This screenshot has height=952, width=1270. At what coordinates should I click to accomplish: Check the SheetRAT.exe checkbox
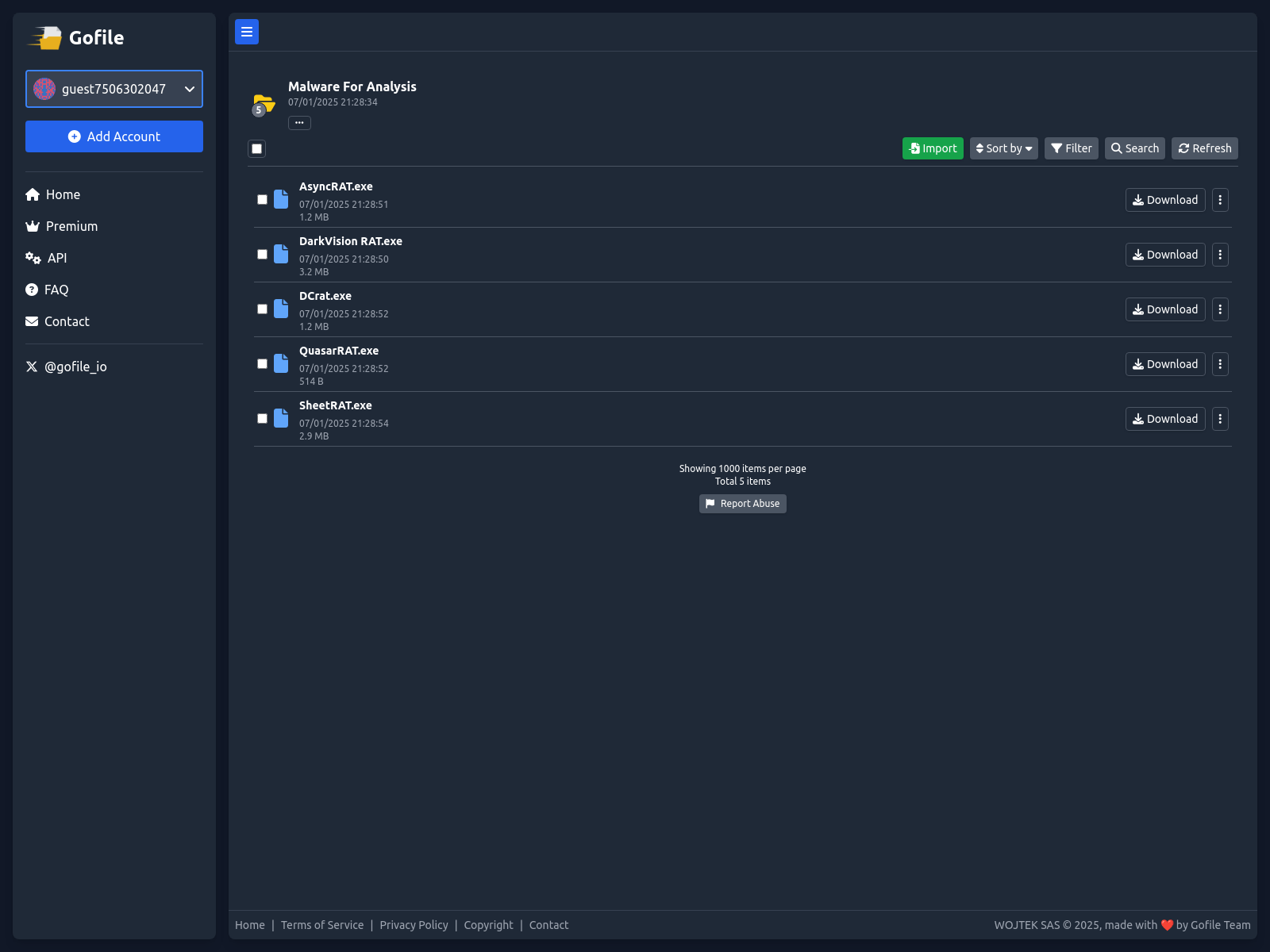(262, 419)
